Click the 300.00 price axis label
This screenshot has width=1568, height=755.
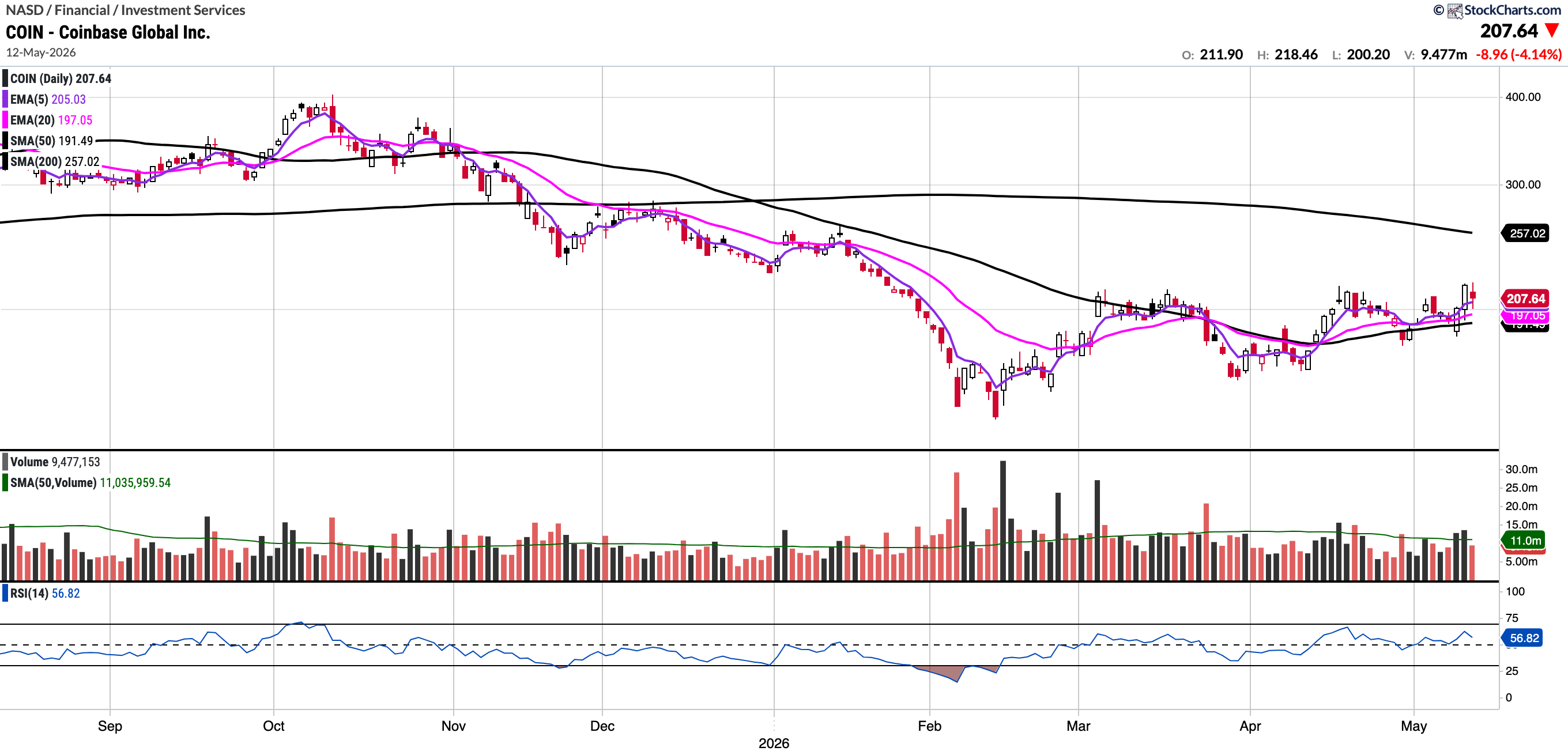(1523, 184)
